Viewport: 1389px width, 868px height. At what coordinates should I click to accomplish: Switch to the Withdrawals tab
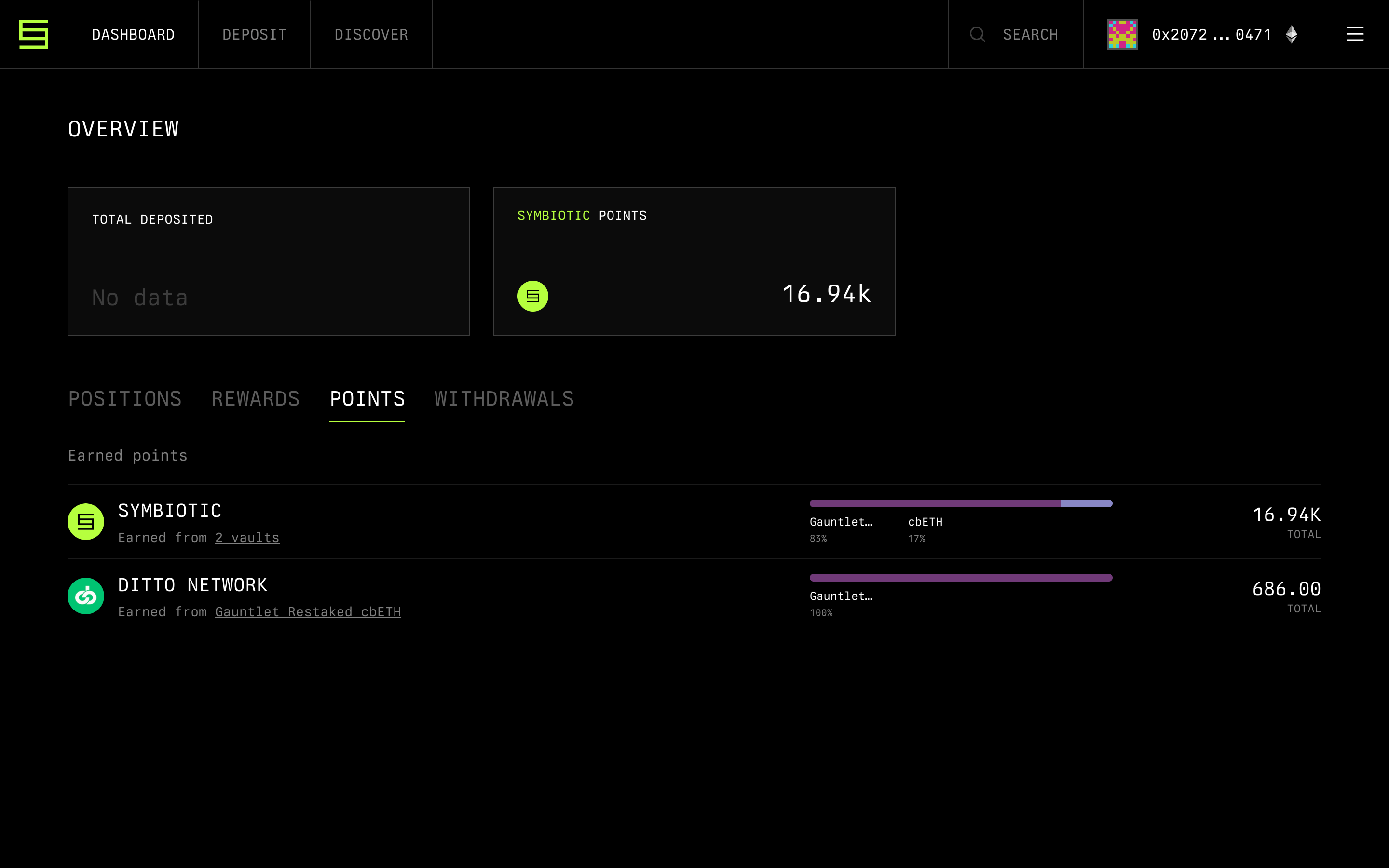(x=504, y=399)
